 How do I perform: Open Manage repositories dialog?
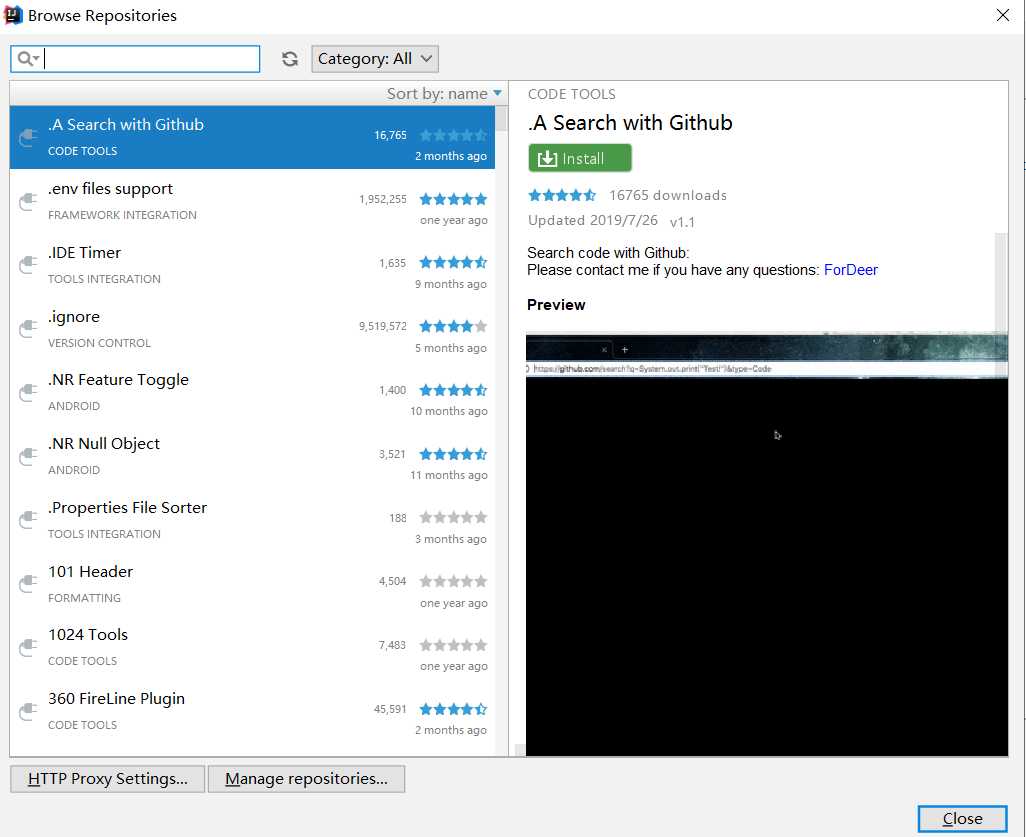pyautogui.click(x=306, y=779)
